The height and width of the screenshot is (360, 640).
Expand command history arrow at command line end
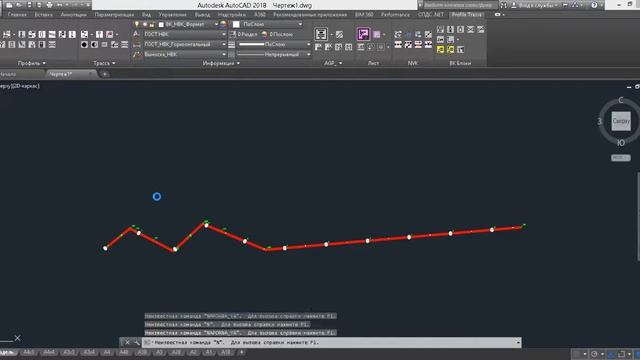click(518, 342)
